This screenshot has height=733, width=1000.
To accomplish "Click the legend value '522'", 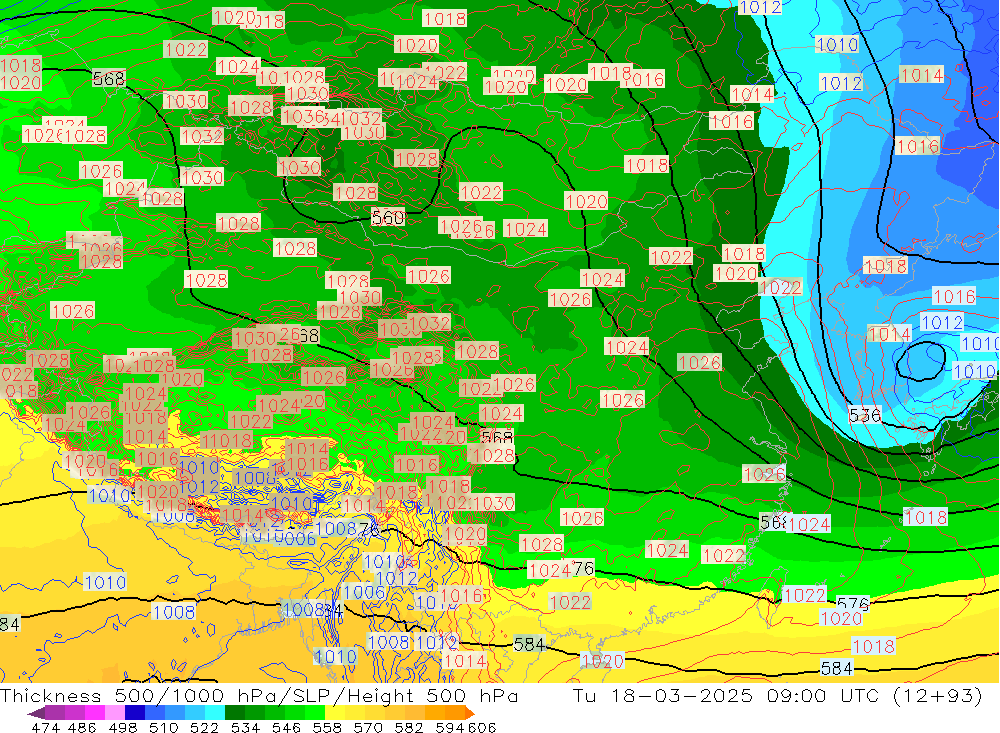I will pyautogui.click(x=205, y=727).
